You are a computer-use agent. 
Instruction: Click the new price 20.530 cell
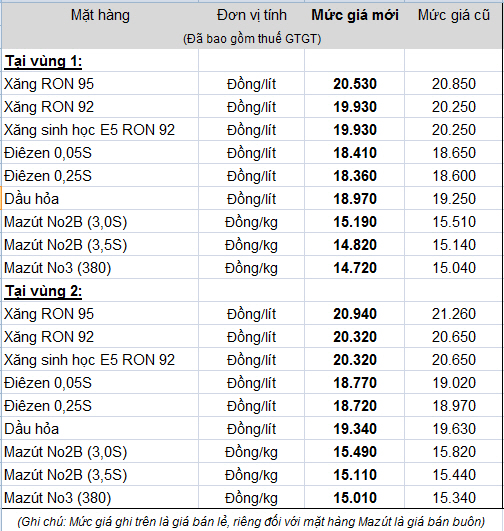355,84
